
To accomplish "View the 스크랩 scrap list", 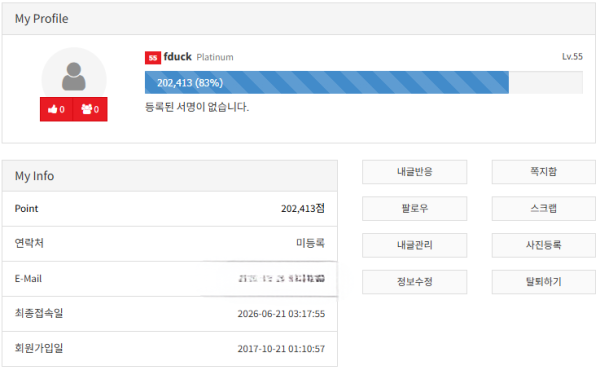I will [543, 209].
